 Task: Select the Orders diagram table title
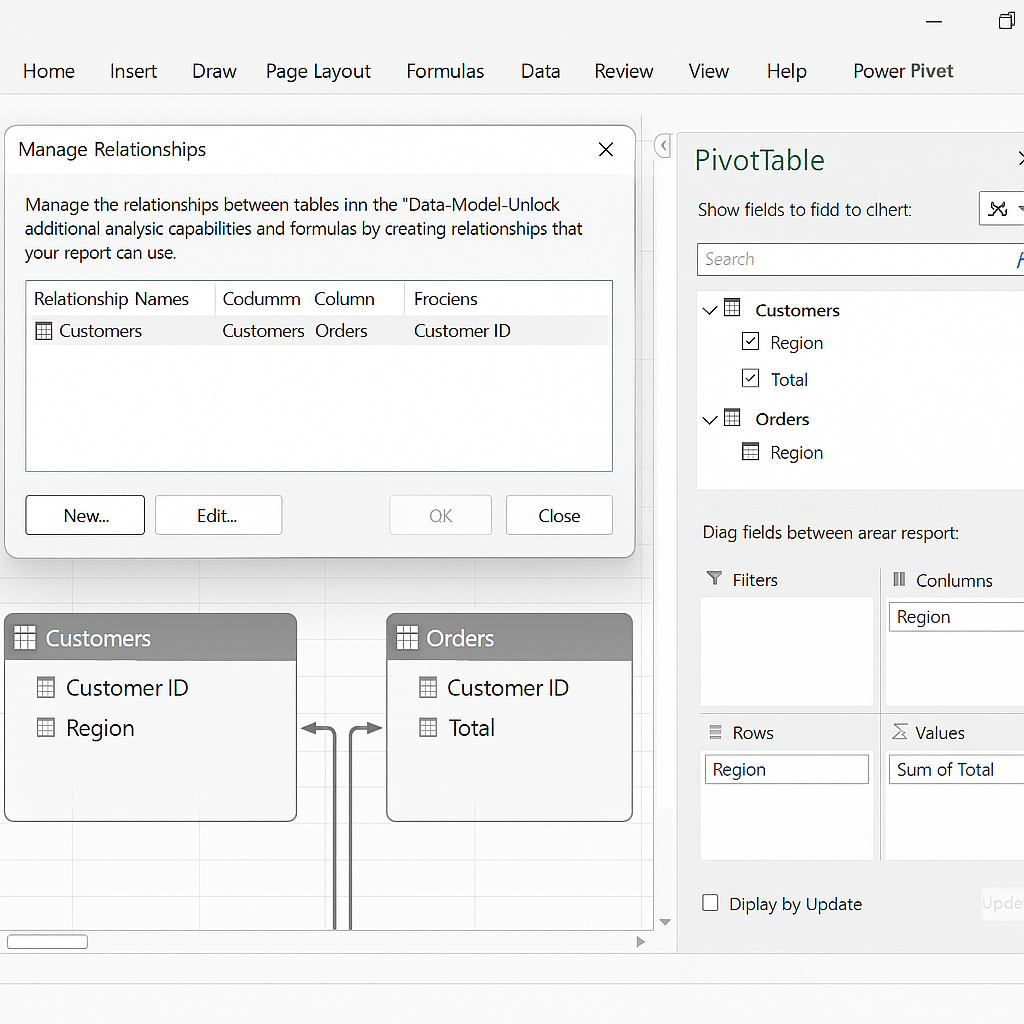[x=460, y=638]
